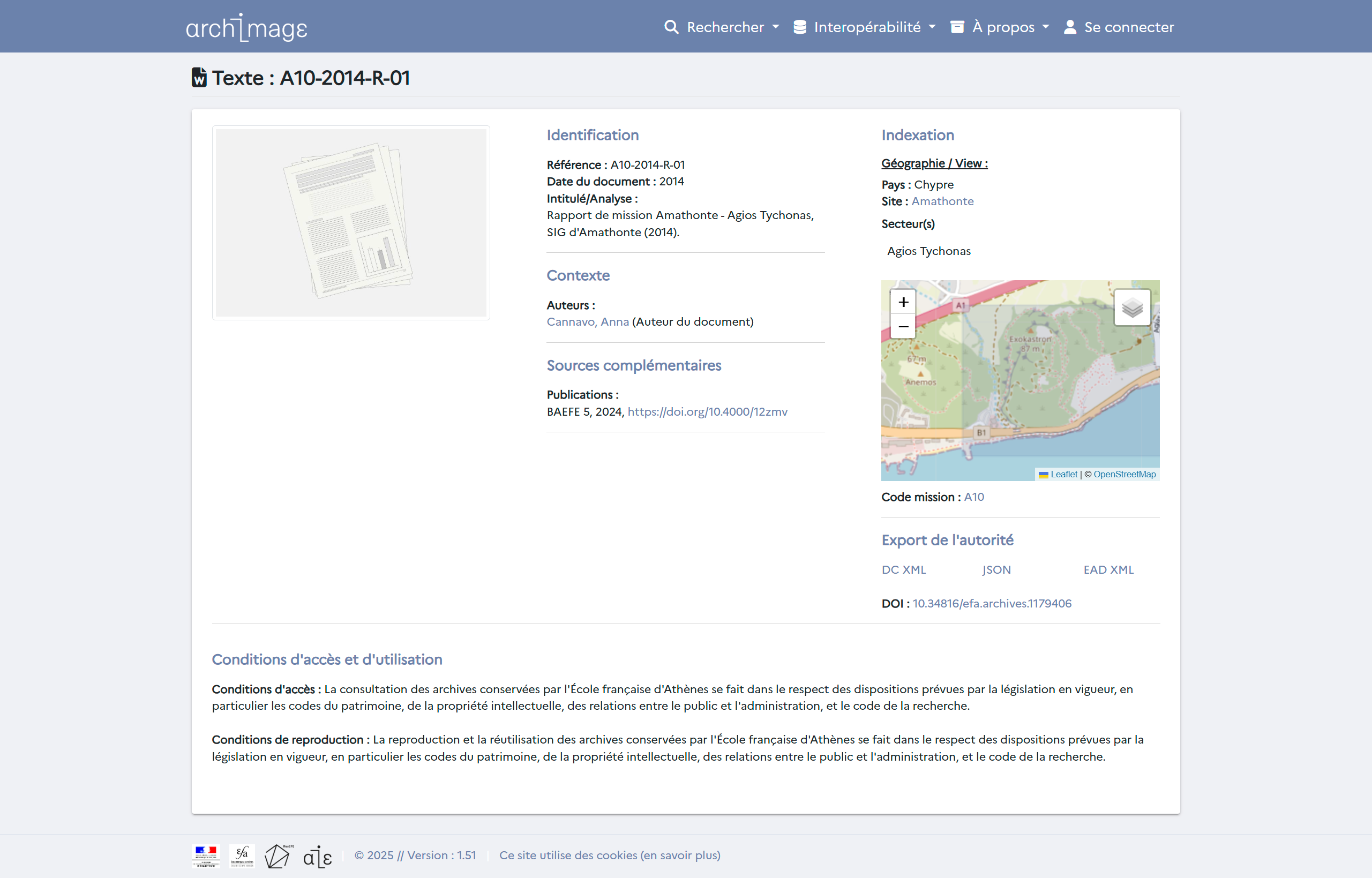The image size is (1372, 878).
Task: Click the document placeholder thumbnail
Action: pyautogui.click(x=350, y=222)
